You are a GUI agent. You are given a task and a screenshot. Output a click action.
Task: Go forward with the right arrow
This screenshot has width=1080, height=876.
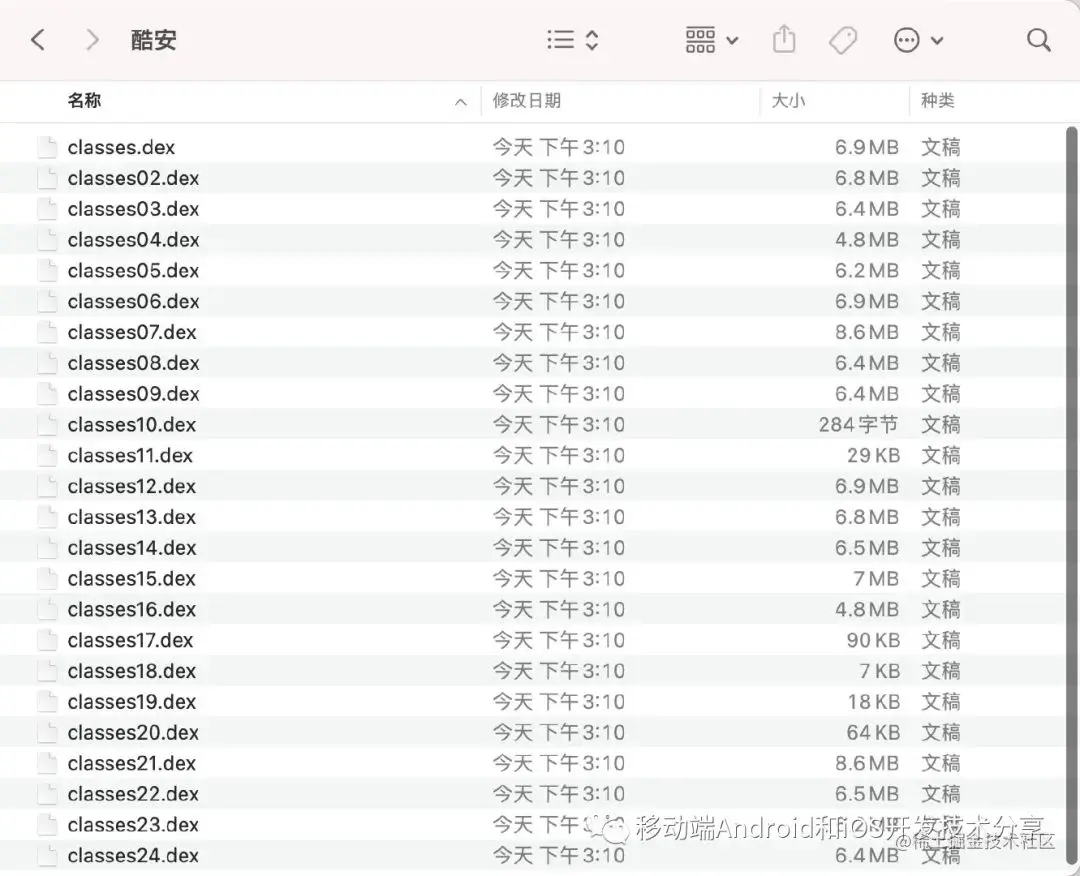92,40
